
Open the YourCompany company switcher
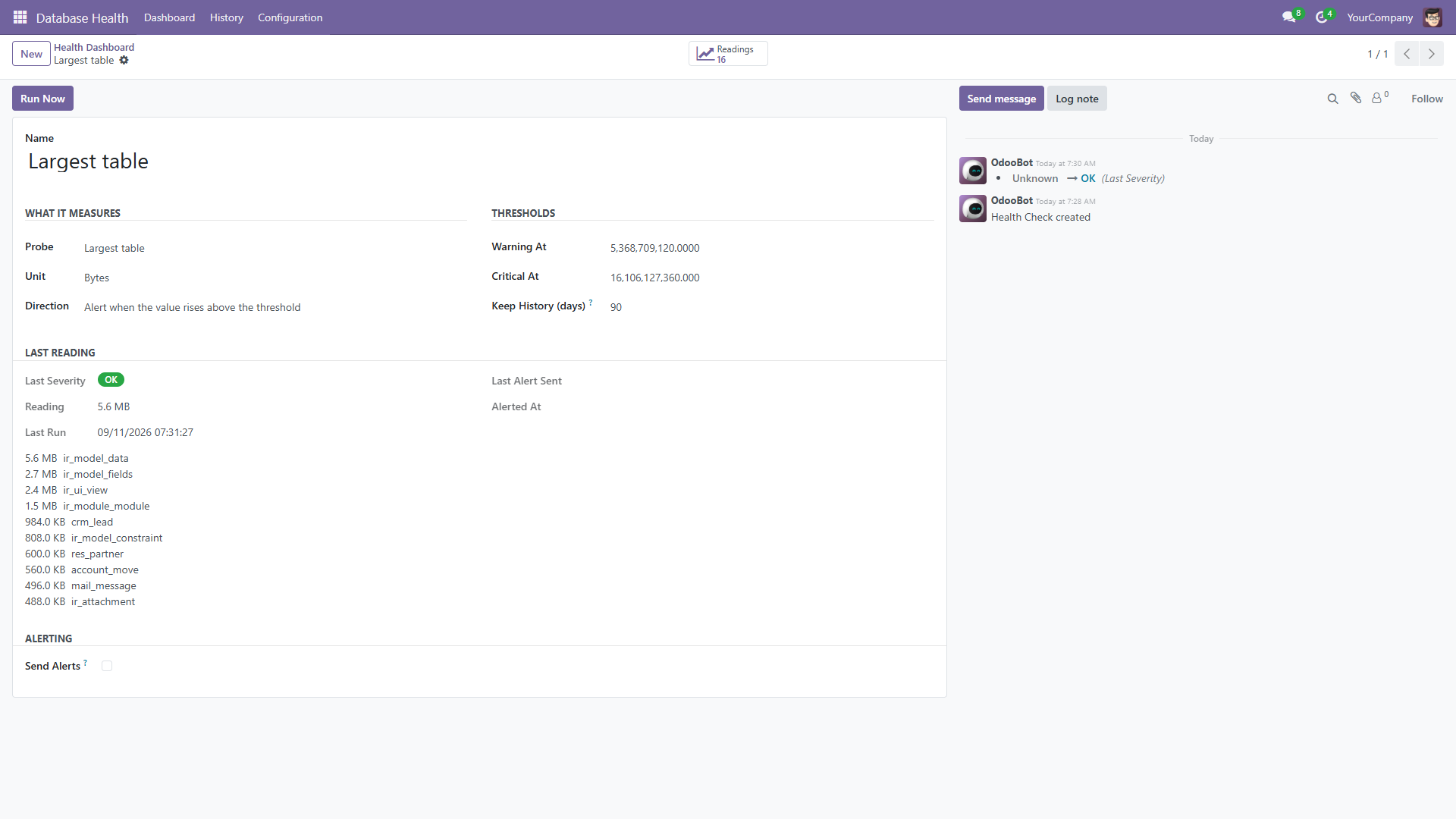[1379, 17]
